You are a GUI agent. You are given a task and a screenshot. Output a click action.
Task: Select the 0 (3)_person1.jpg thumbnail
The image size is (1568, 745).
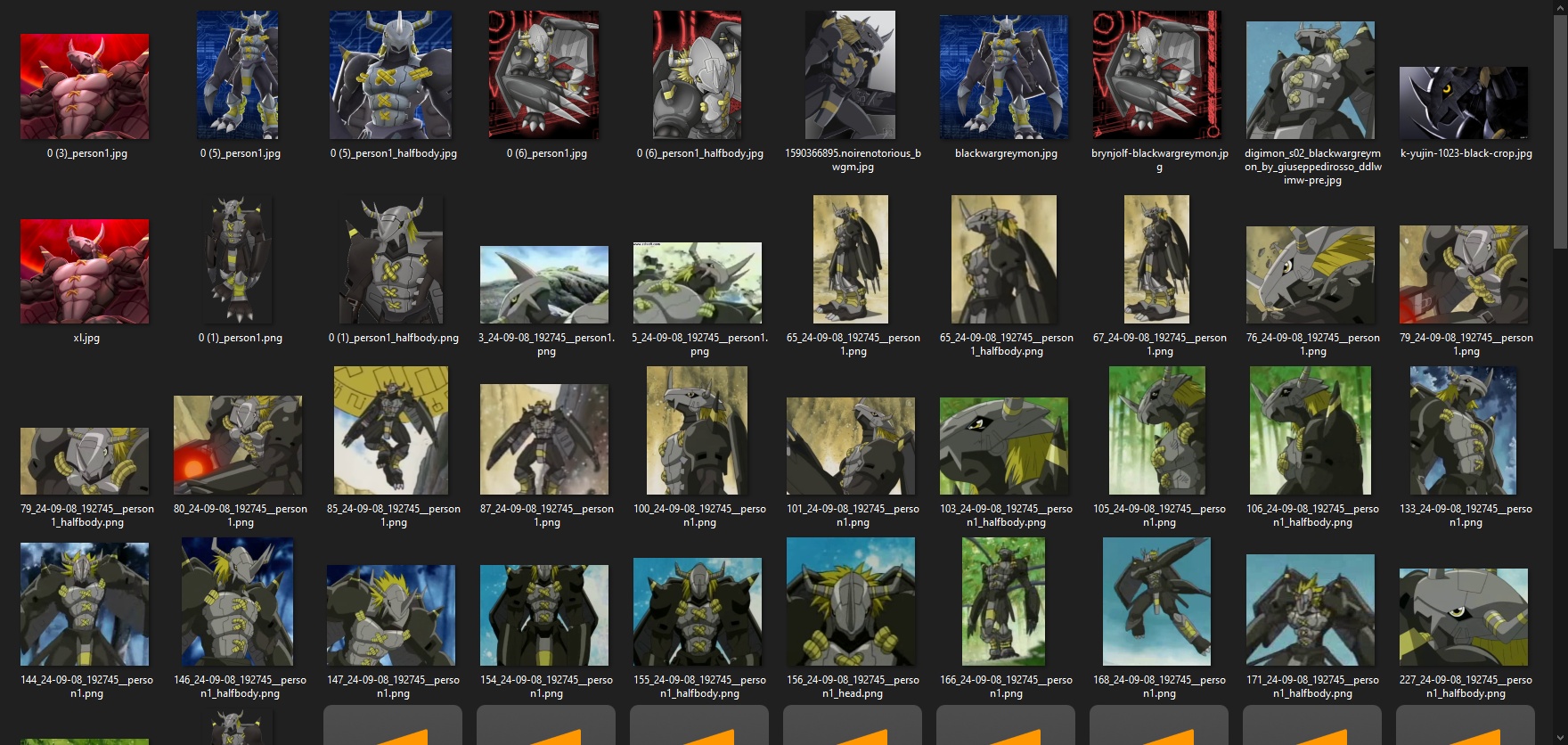point(85,86)
